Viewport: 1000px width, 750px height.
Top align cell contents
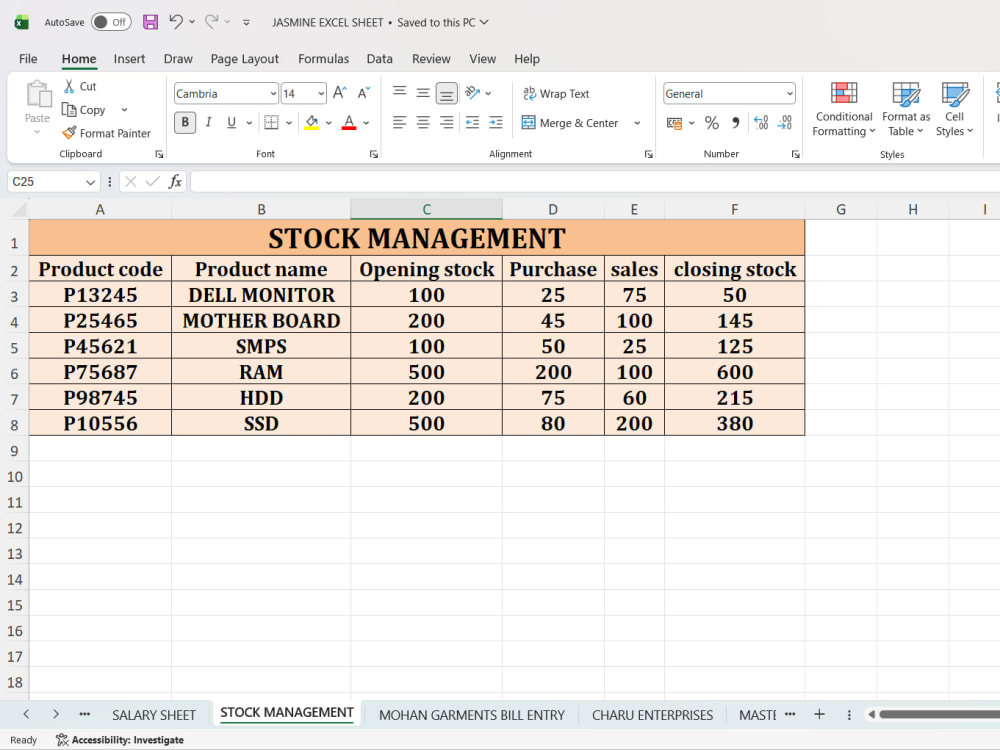(400, 93)
